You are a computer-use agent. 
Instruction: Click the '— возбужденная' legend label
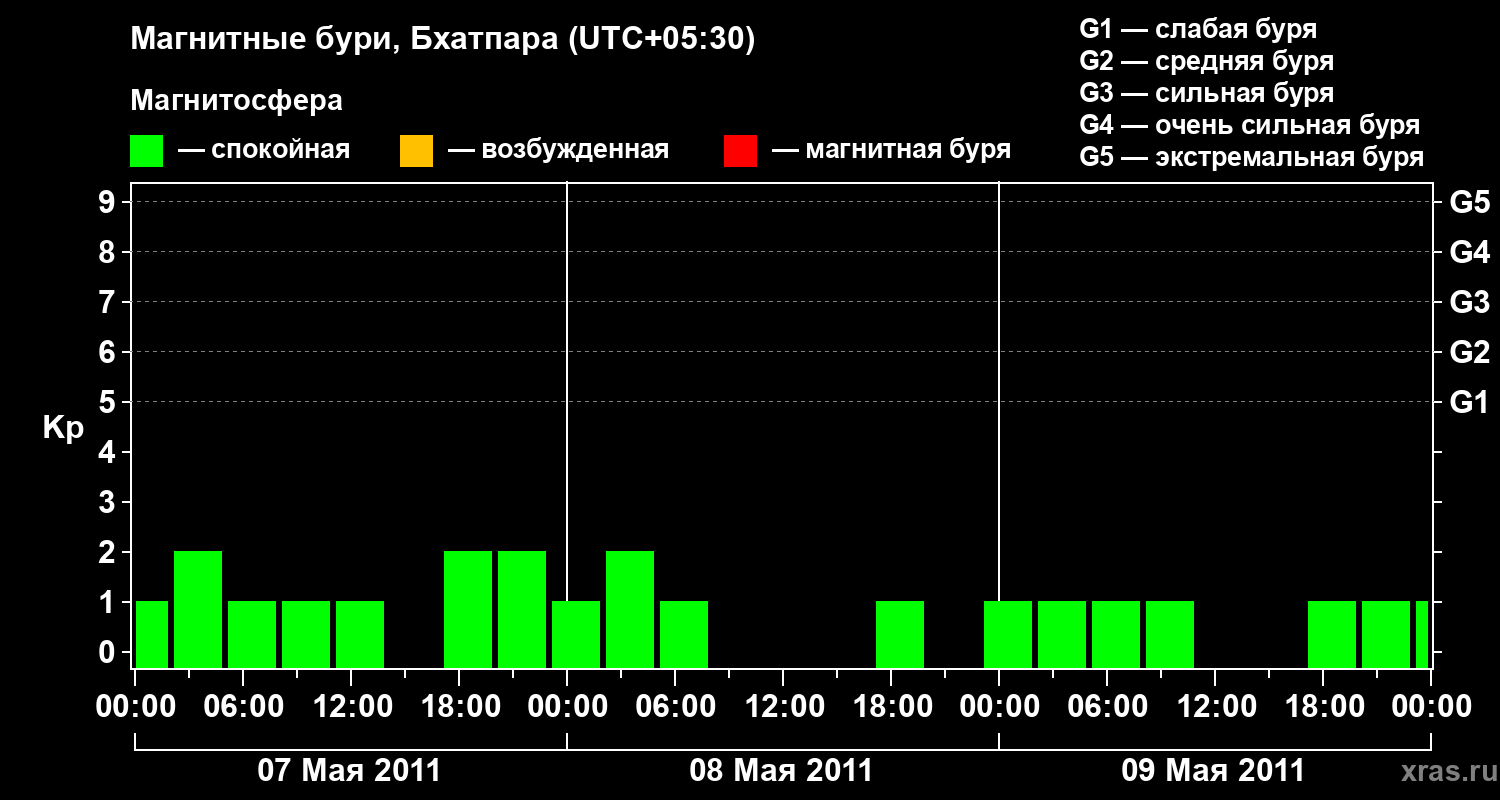[x=558, y=150]
